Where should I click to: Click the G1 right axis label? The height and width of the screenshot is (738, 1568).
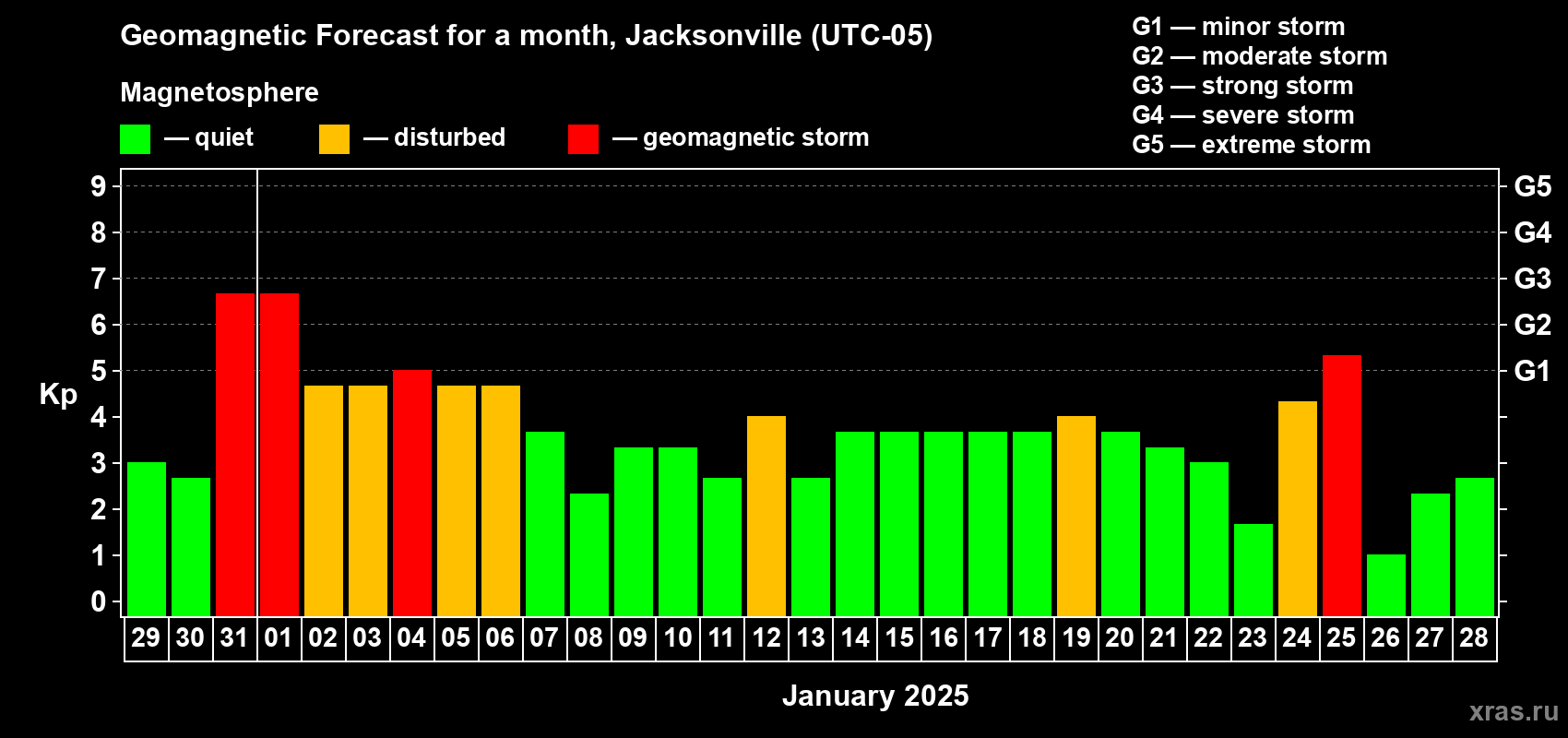[1533, 371]
